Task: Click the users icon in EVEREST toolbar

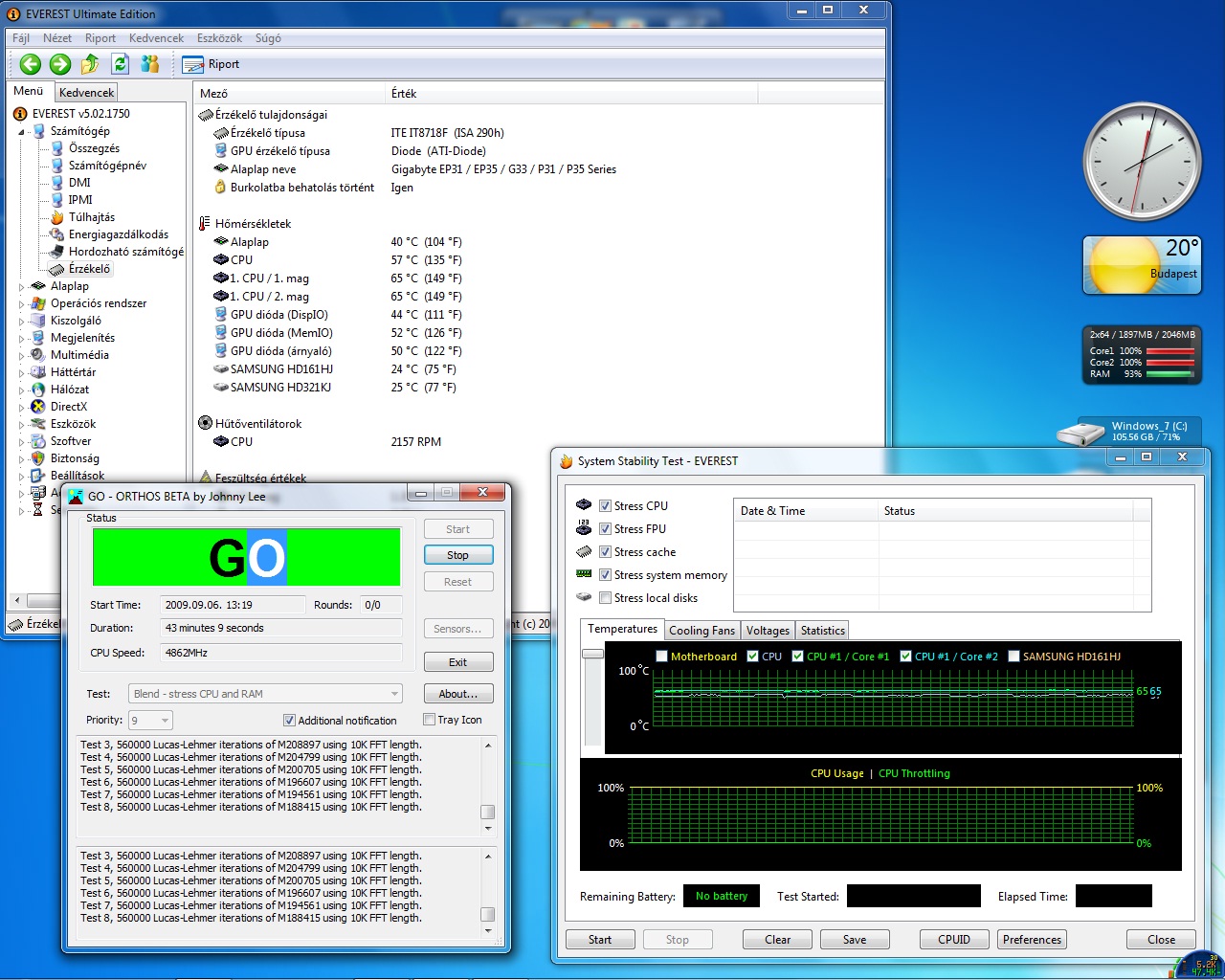Action: point(150,64)
